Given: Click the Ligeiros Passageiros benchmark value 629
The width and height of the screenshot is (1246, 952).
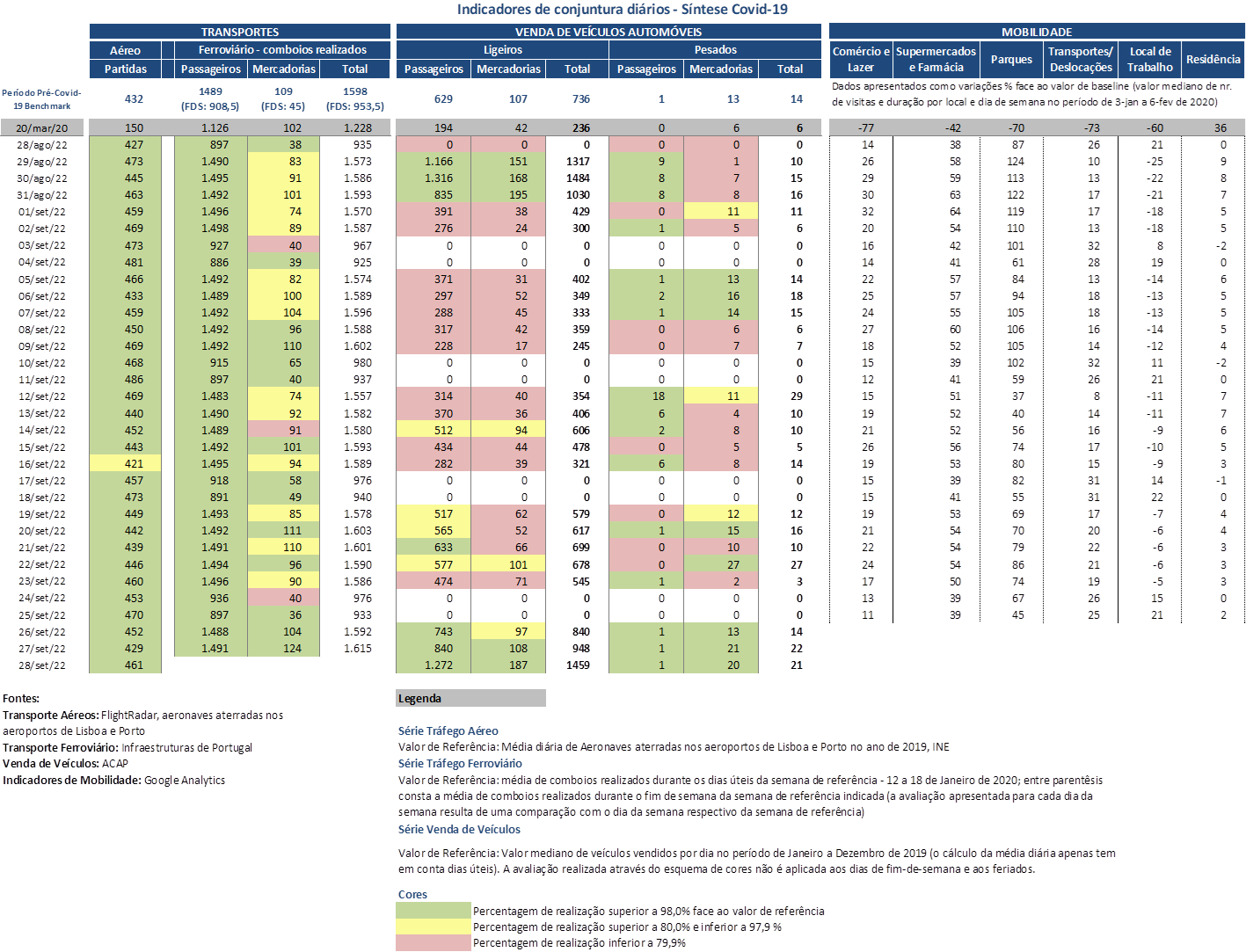Looking at the screenshot, I should coord(443,98).
